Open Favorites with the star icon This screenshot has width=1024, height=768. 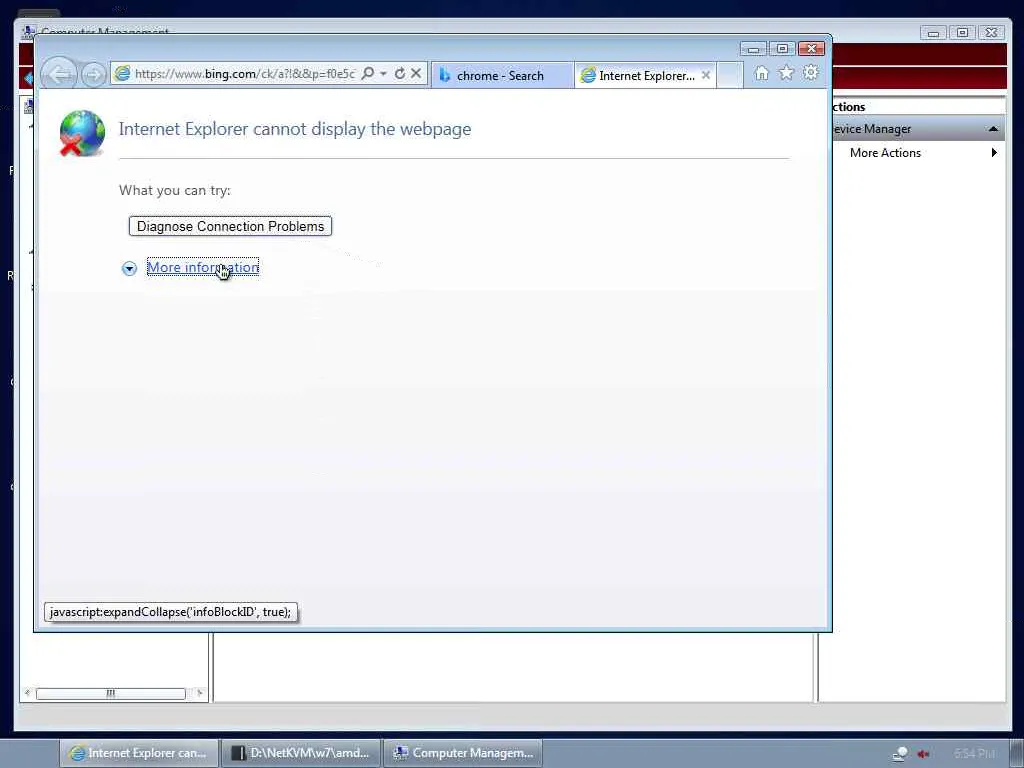(x=786, y=73)
